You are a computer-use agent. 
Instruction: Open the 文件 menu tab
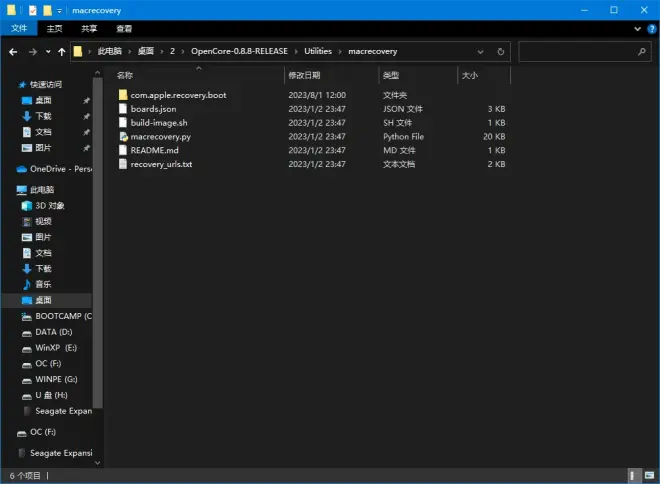coord(19,29)
